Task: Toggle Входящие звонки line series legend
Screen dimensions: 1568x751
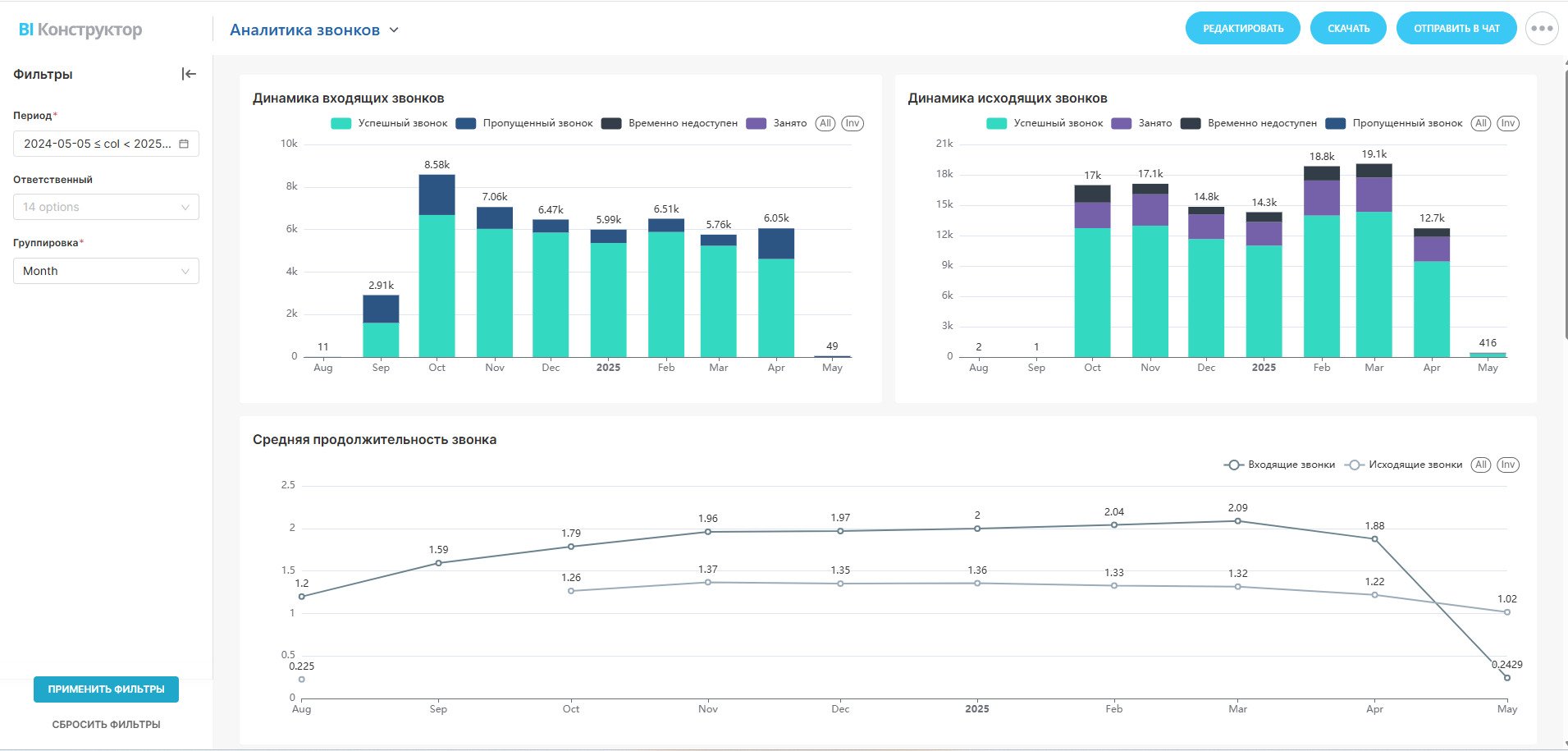Action: [x=1279, y=465]
